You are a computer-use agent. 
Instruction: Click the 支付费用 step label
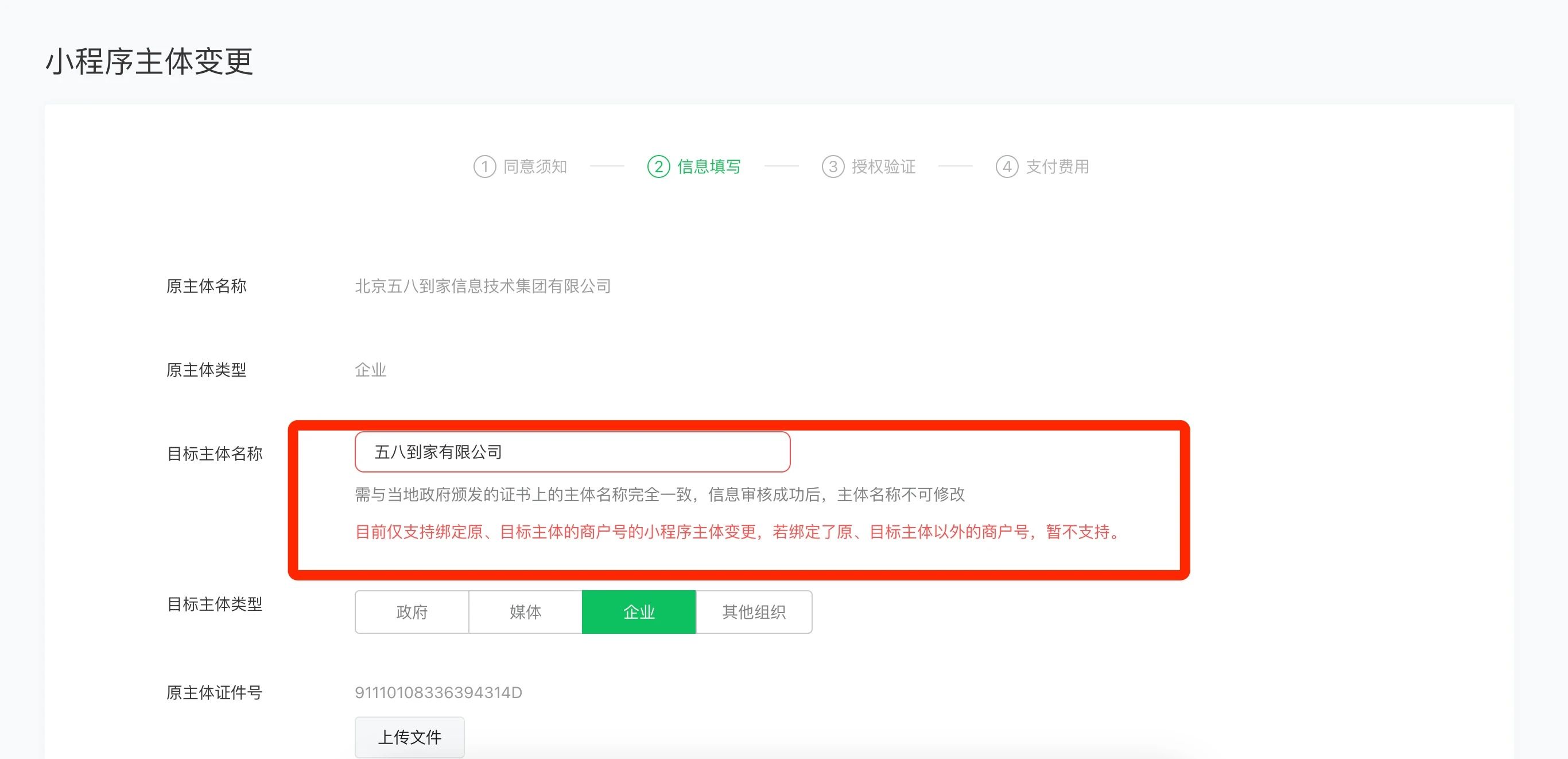click(x=1057, y=166)
